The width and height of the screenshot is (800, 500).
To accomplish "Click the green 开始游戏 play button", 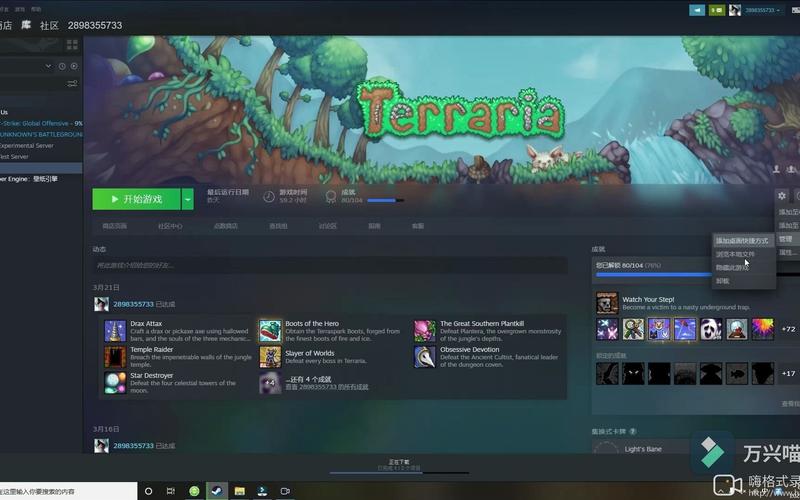I will click(x=136, y=199).
